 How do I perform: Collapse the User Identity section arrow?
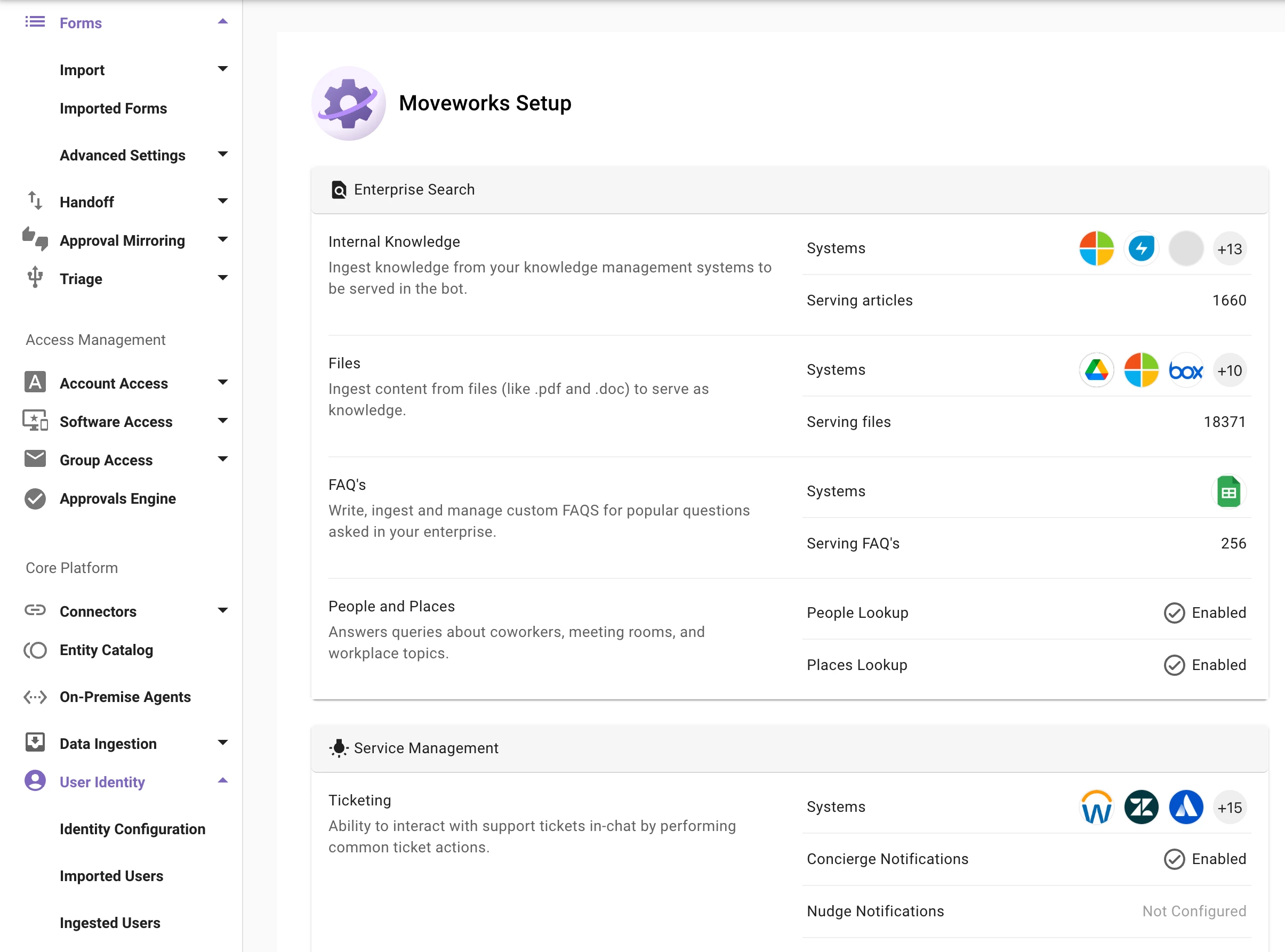(223, 780)
